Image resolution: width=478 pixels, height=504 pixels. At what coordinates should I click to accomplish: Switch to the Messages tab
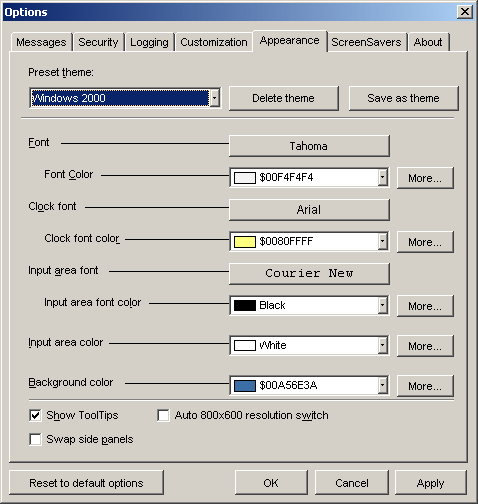42,42
